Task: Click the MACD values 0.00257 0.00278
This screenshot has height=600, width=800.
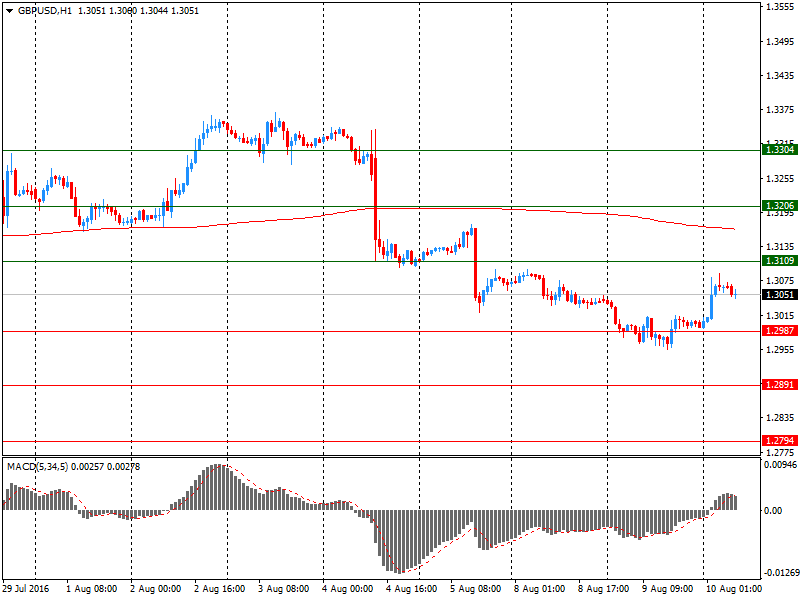Action: (x=106, y=466)
